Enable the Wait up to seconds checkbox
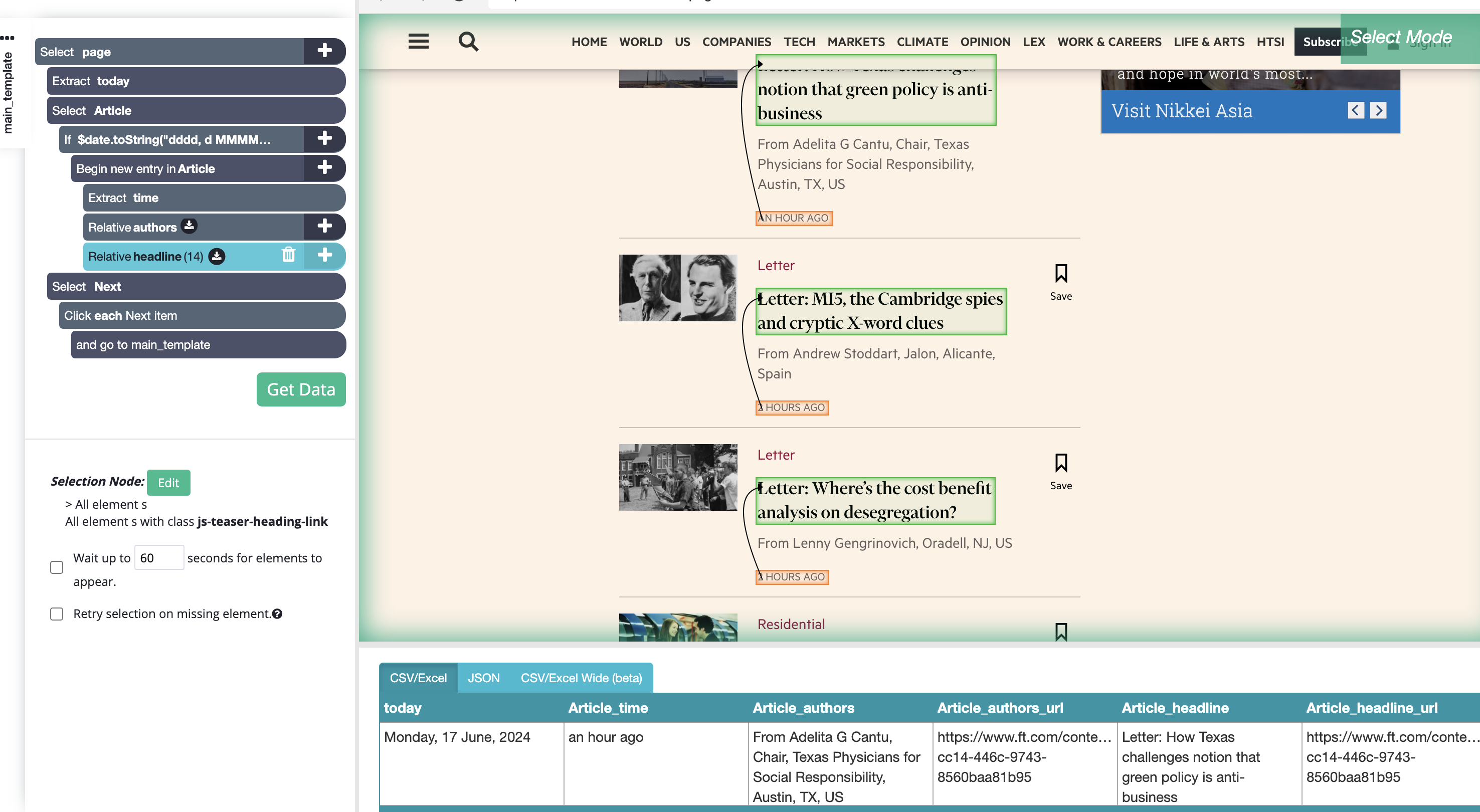Screen dimensions: 1480x812 click(x=56, y=567)
